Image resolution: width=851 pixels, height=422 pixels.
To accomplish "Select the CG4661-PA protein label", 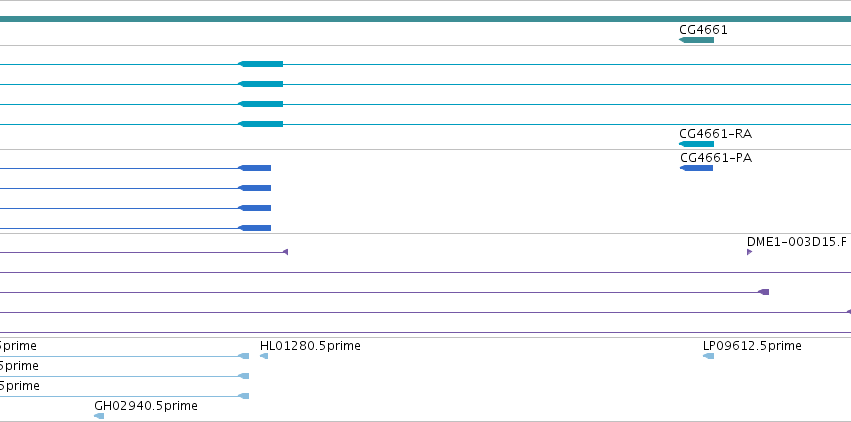I will point(716,158).
